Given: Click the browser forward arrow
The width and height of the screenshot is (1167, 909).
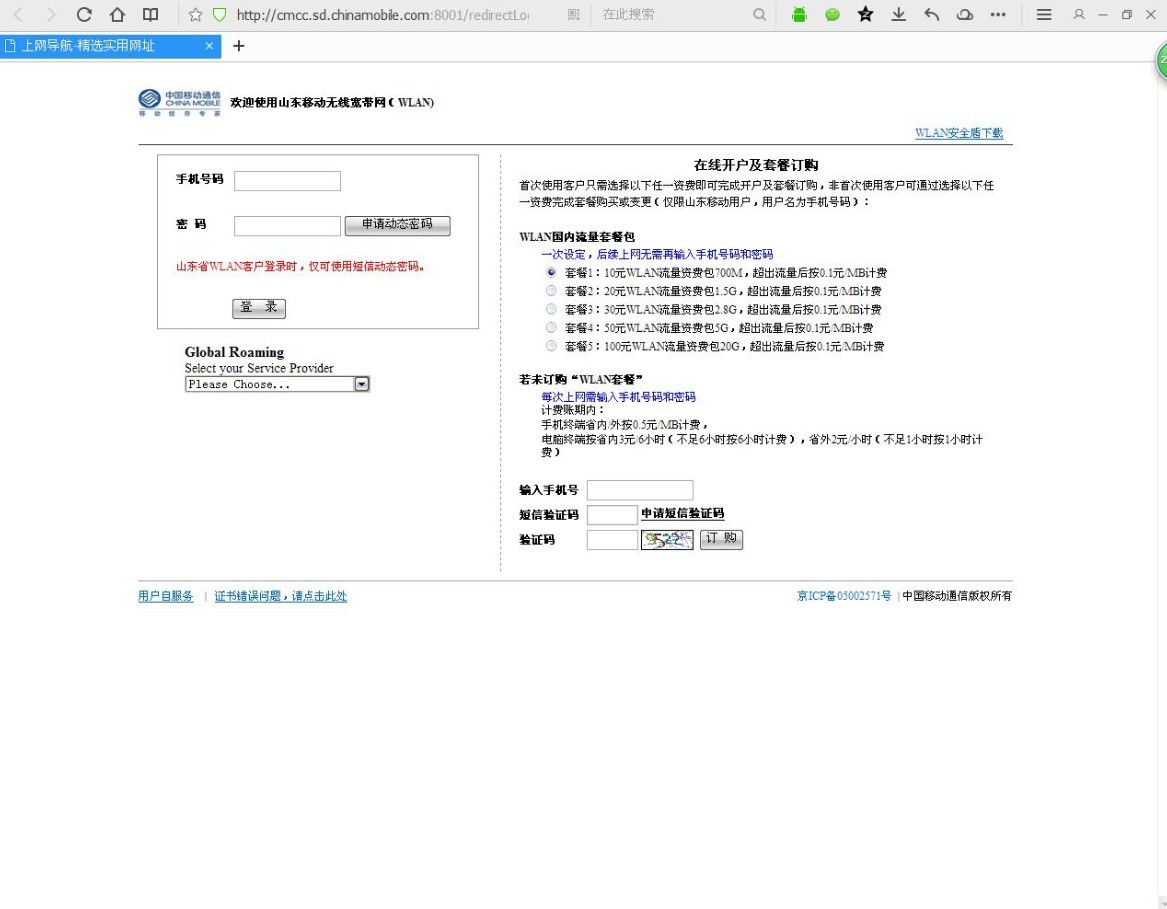Looking at the screenshot, I should tap(51, 15).
